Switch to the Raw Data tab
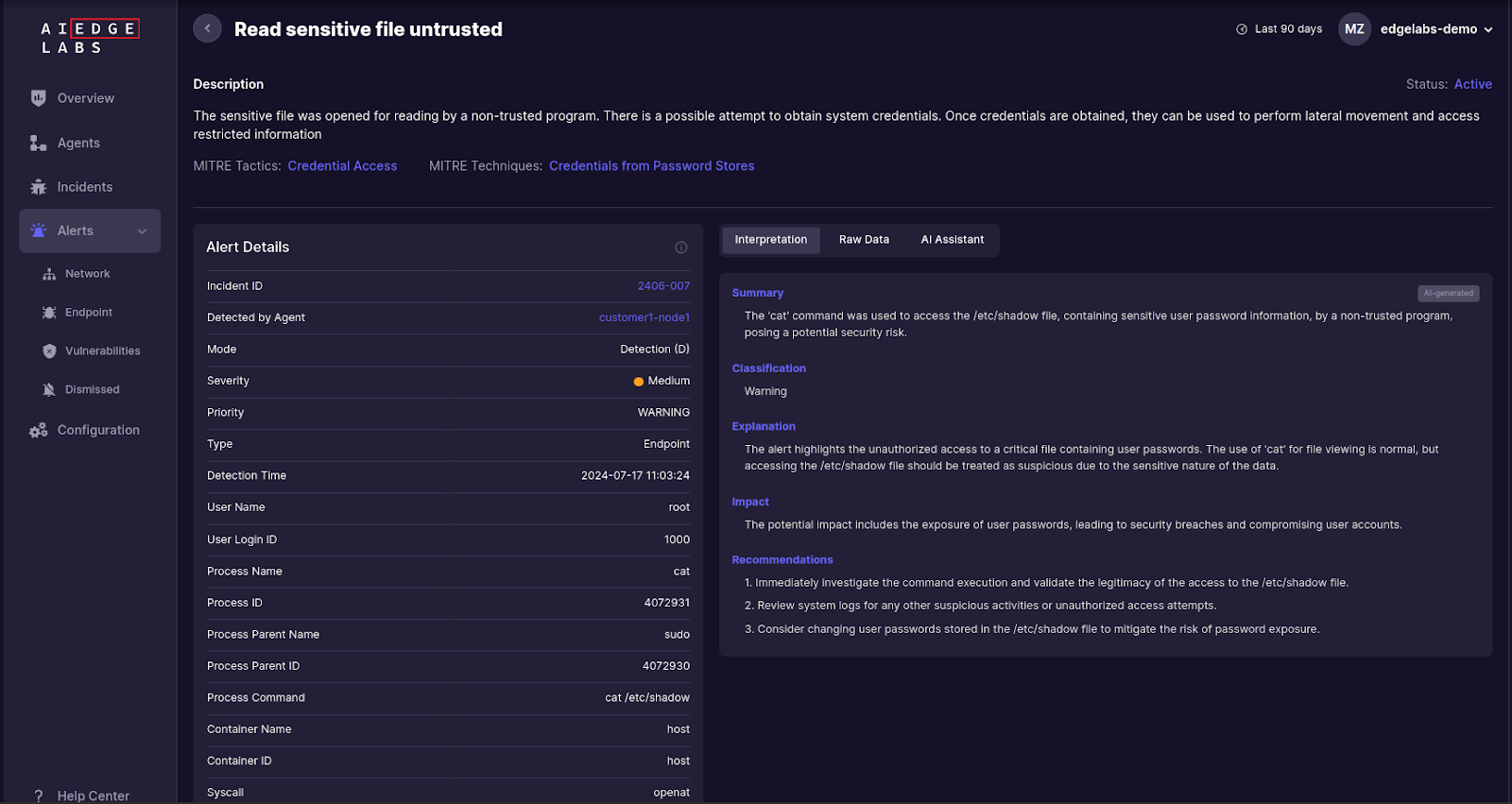The height and width of the screenshot is (804, 1512). click(864, 240)
